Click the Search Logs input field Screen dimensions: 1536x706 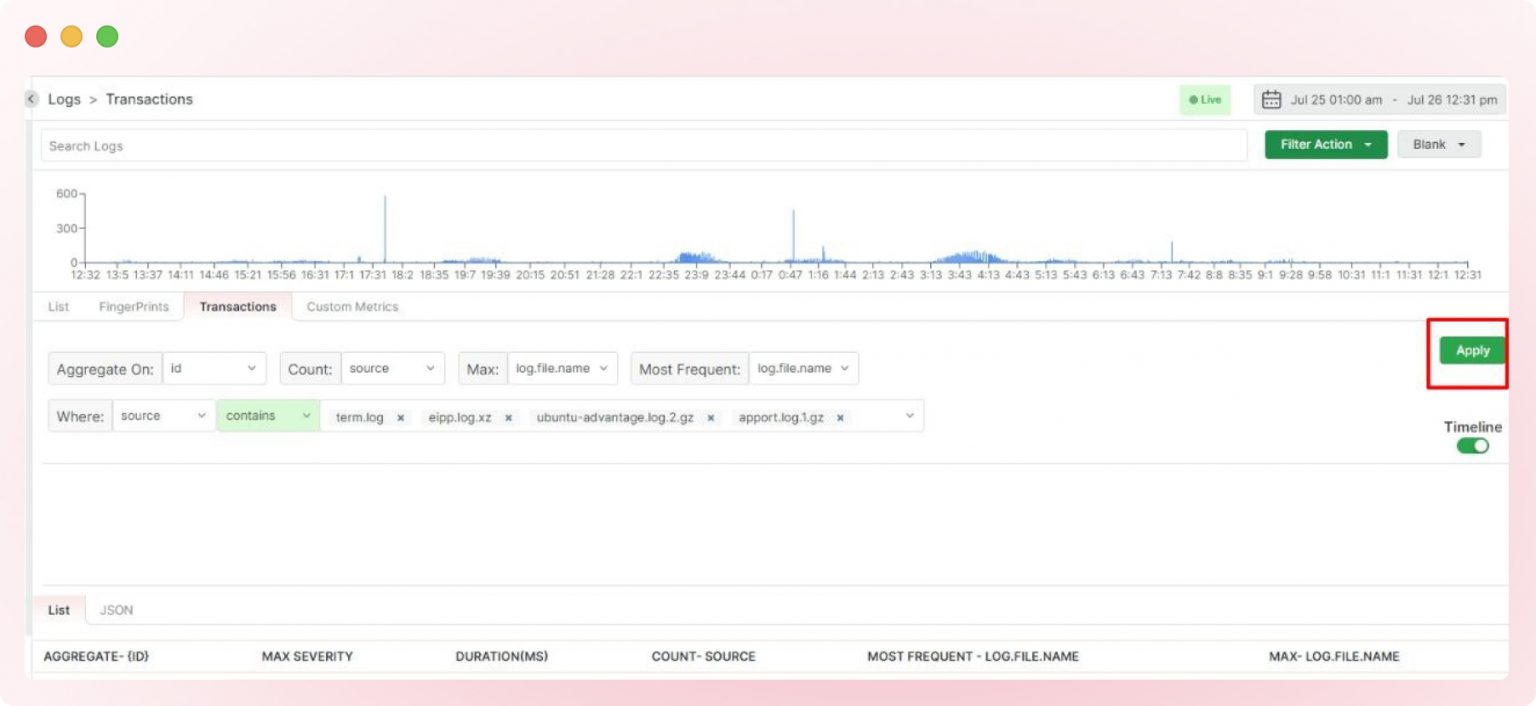[x=640, y=146]
